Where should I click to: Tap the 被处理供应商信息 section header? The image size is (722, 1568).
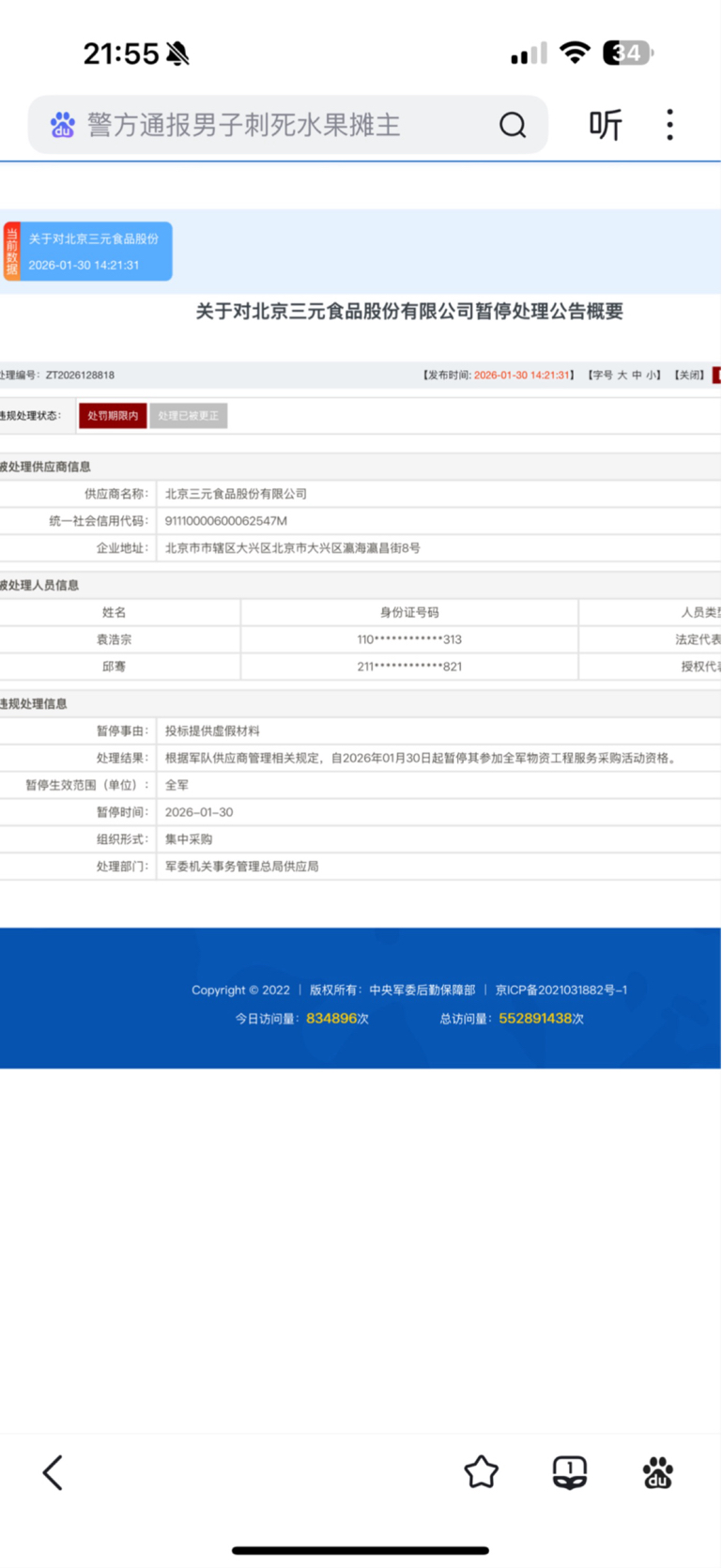[45, 467]
